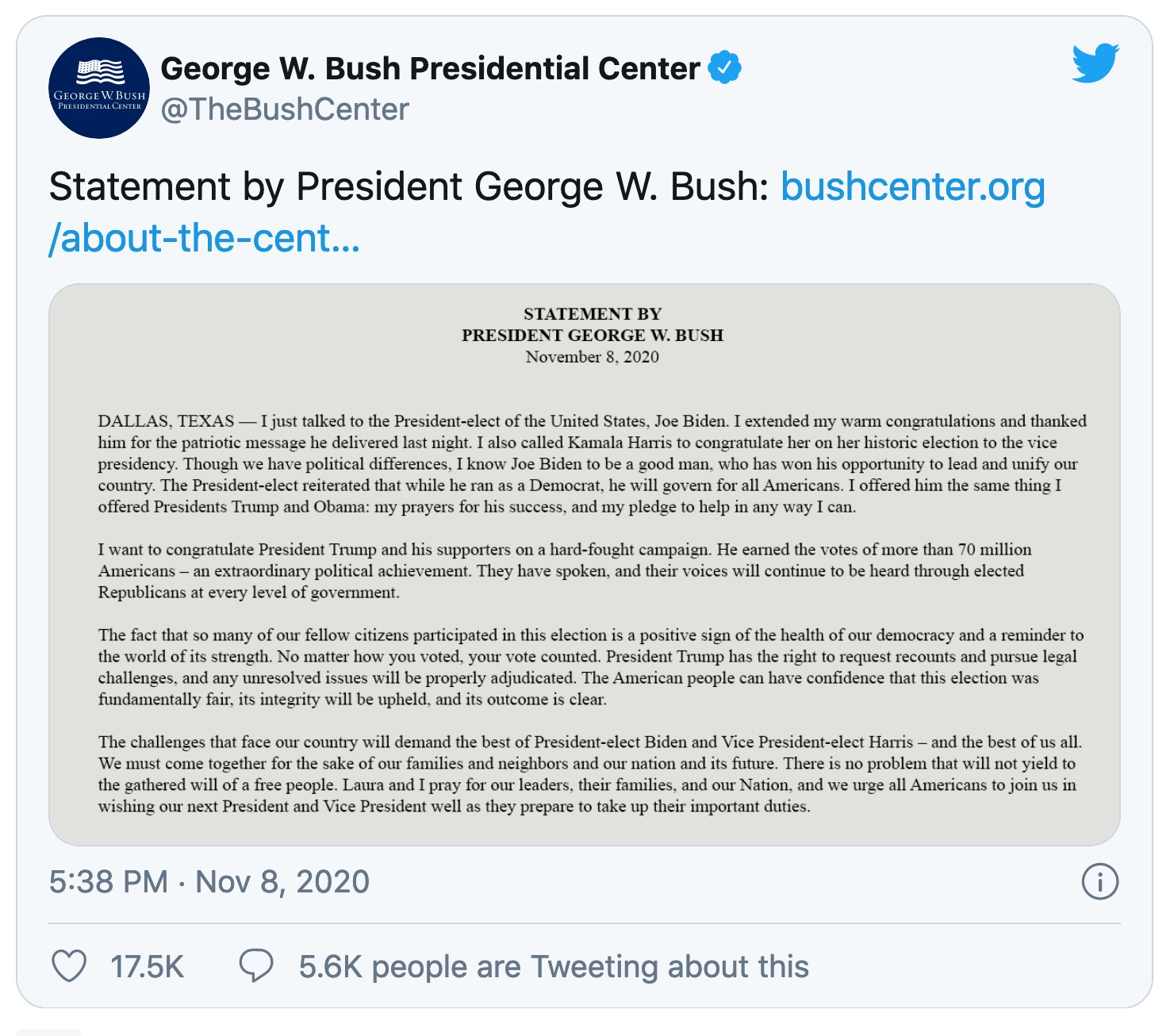This screenshot has height=1036, width=1174.
Task: Click the '/about-the-cent…' link text
Action: click(205, 238)
